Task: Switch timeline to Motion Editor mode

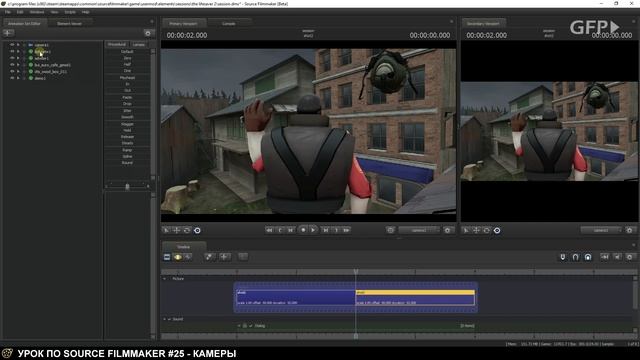Action: pyautogui.click(x=178, y=257)
